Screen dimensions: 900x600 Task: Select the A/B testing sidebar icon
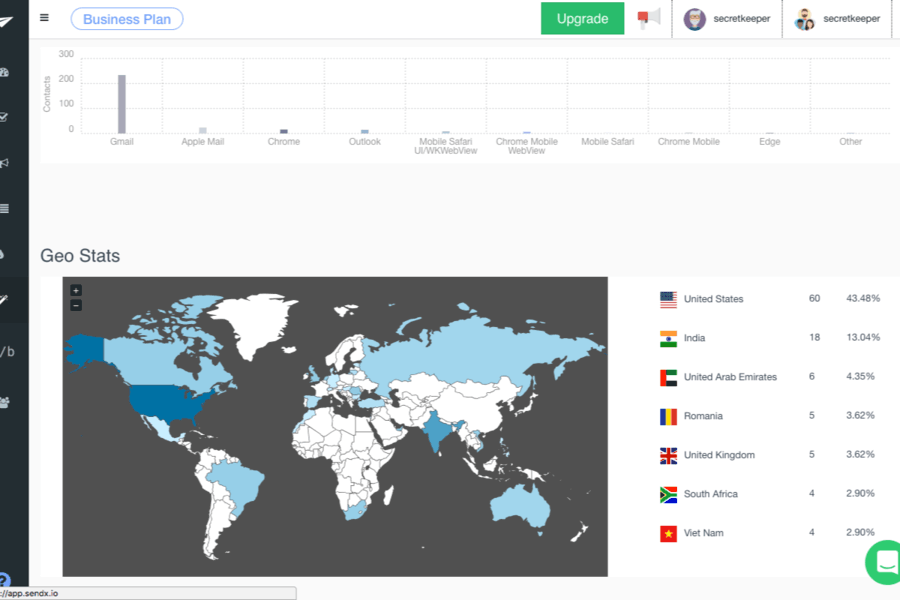pyautogui.click(x=6, y=351)
